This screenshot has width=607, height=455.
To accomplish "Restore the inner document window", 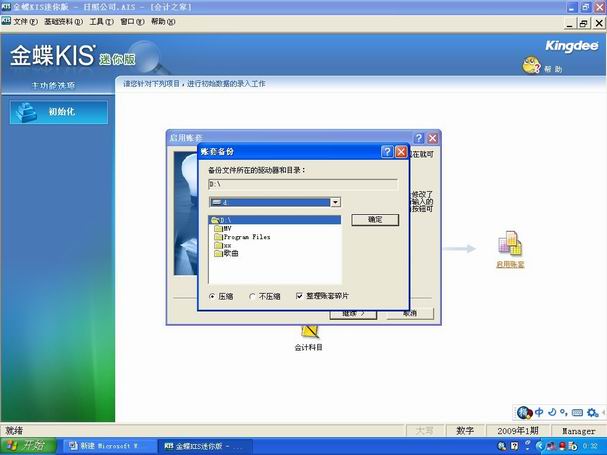I will click(x=583, y=23).
